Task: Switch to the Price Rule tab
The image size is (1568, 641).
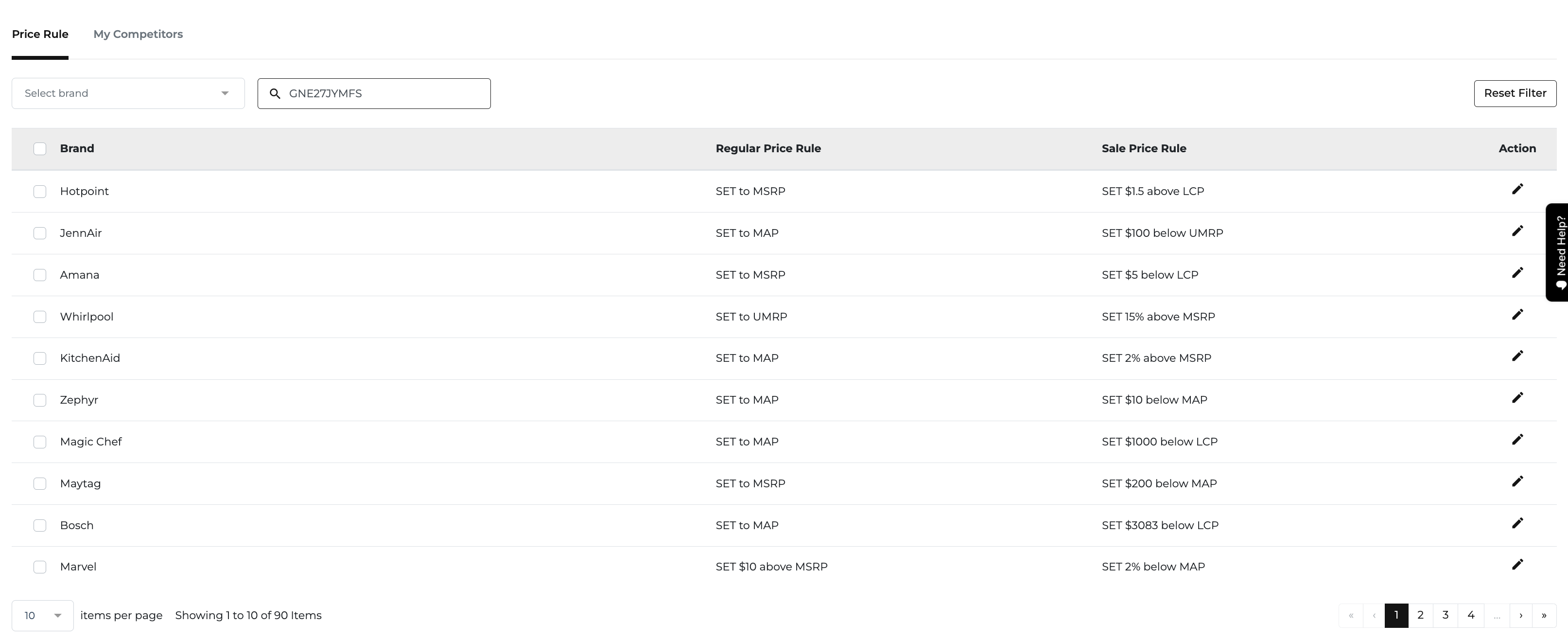Action: pos(40,34)
